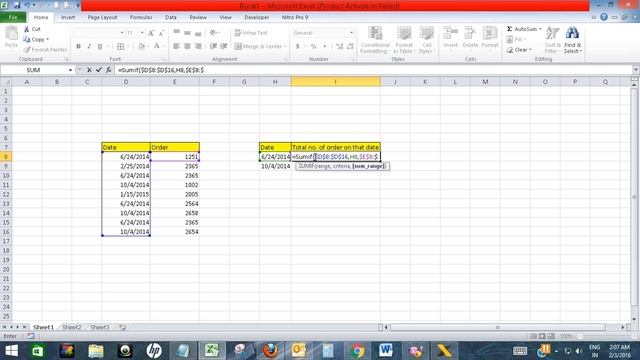Open AutoSum dropdown arrow
The image size is (640, 360).
(540, 29)
